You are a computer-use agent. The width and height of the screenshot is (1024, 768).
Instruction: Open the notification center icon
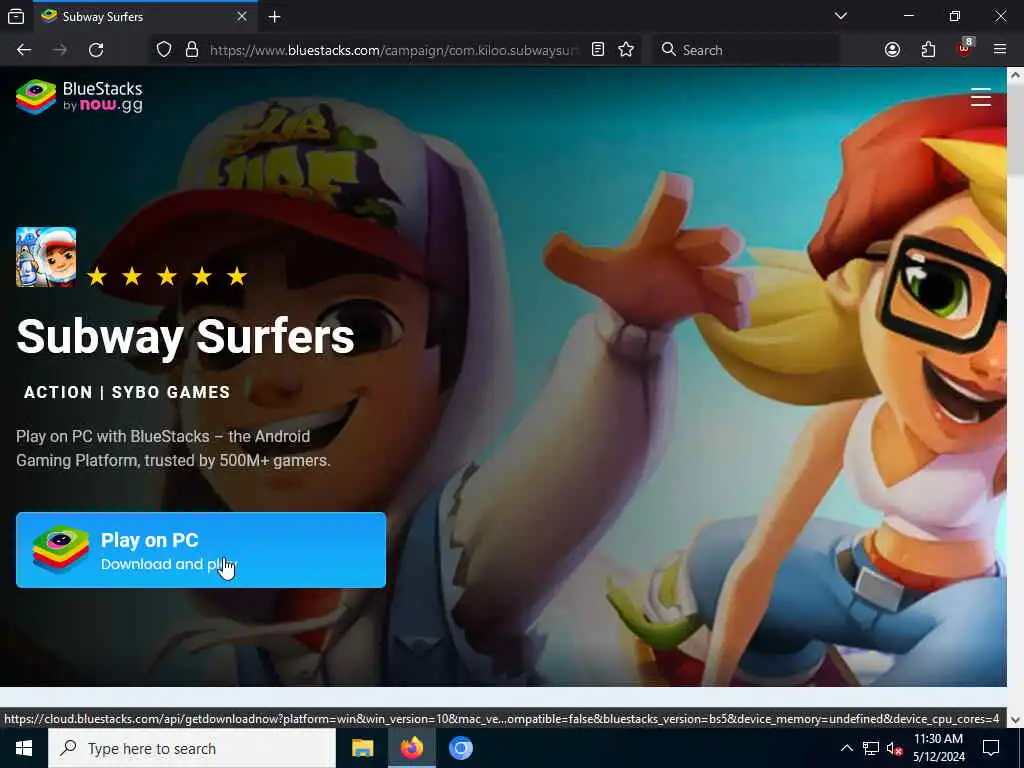click(x=991, y=748)
